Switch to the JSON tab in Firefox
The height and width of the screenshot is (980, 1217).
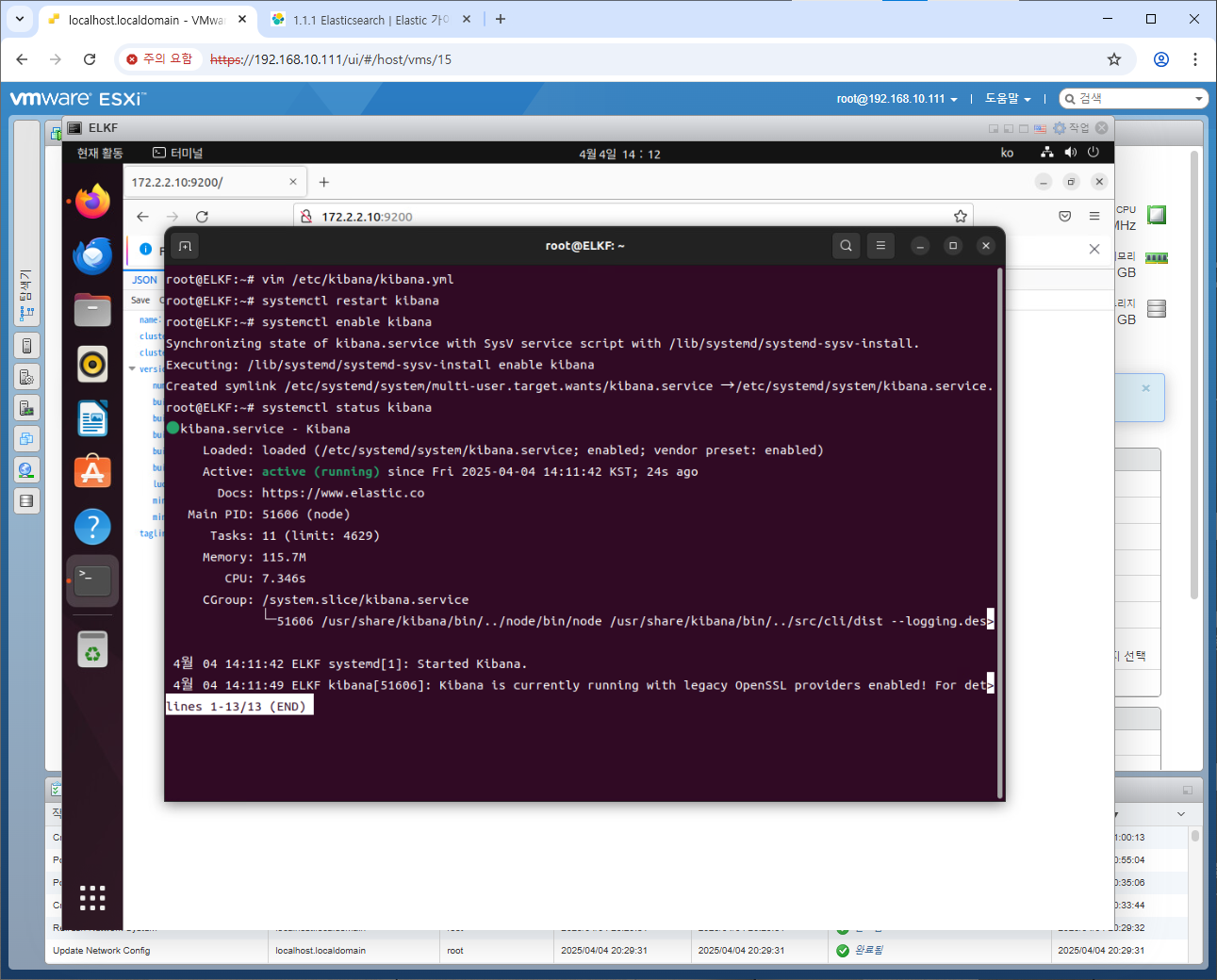point(144,280)
